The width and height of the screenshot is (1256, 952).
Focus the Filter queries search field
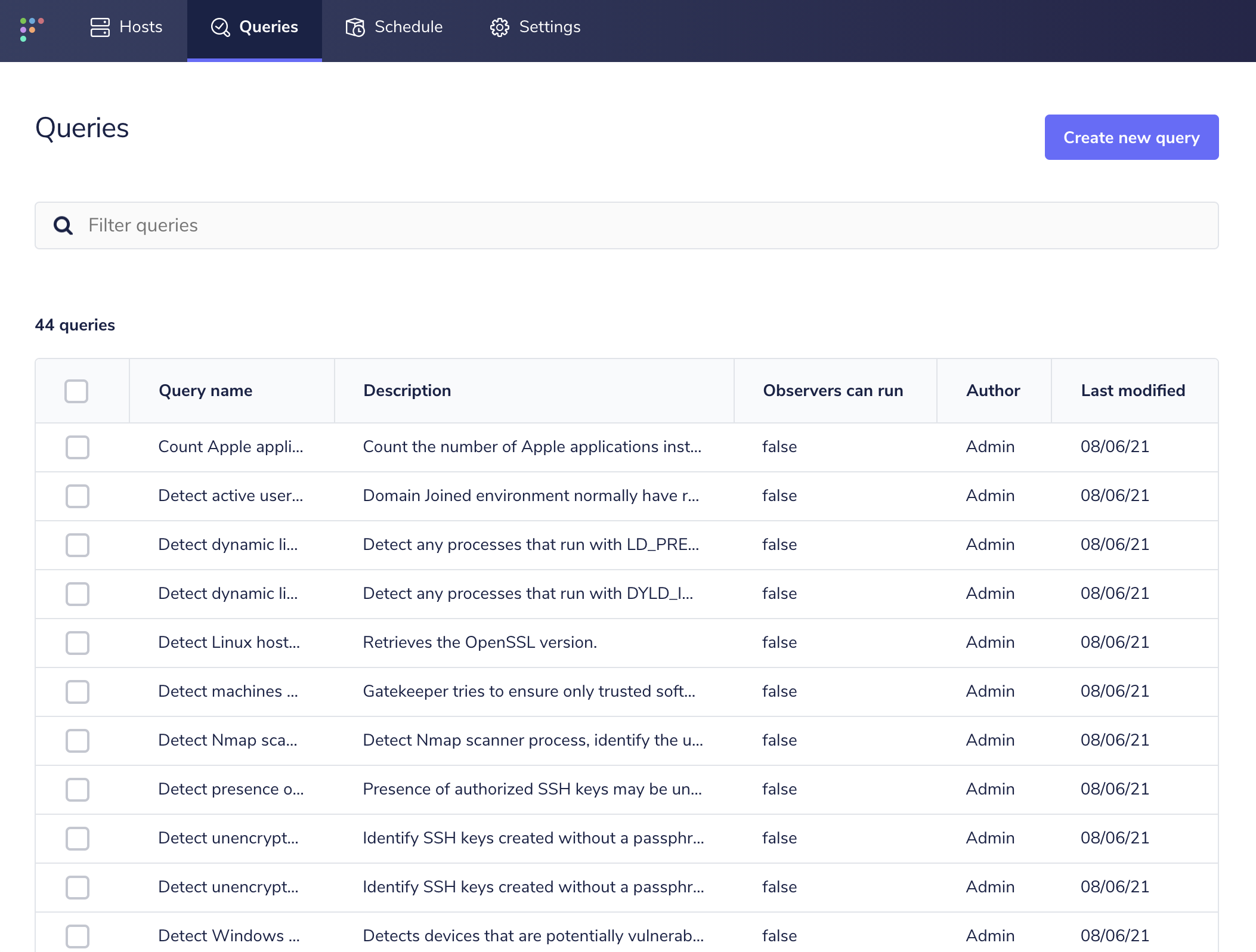click(627, 225)
